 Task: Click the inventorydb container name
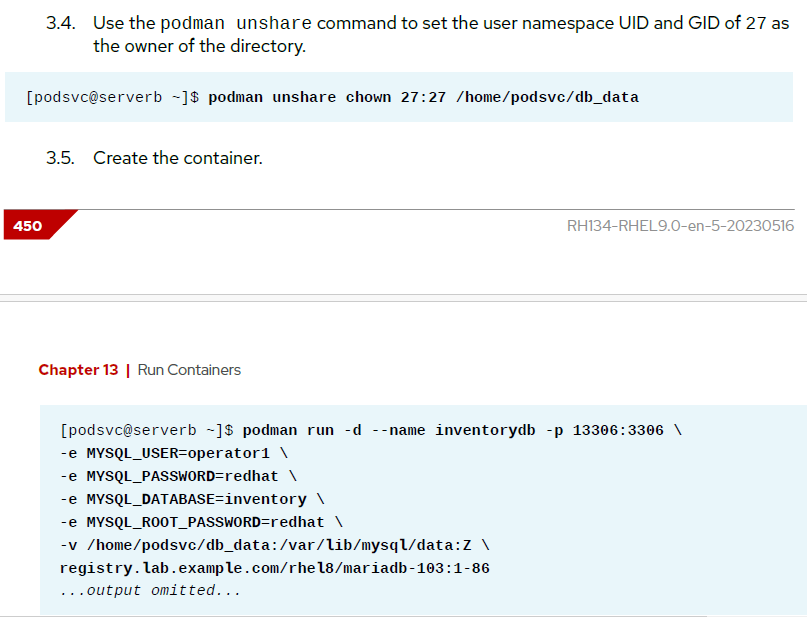(485, 430)
